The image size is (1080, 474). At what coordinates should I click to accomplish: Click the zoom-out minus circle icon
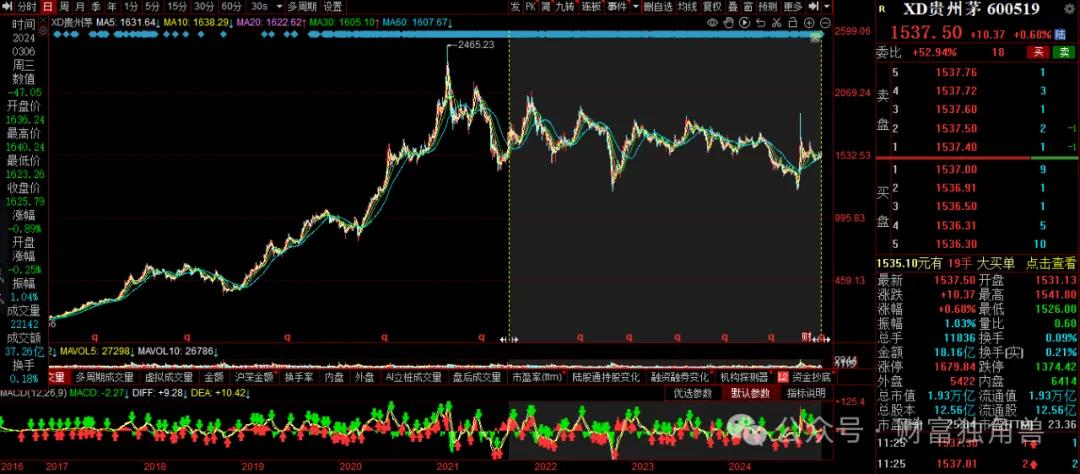tap(825, 23)
